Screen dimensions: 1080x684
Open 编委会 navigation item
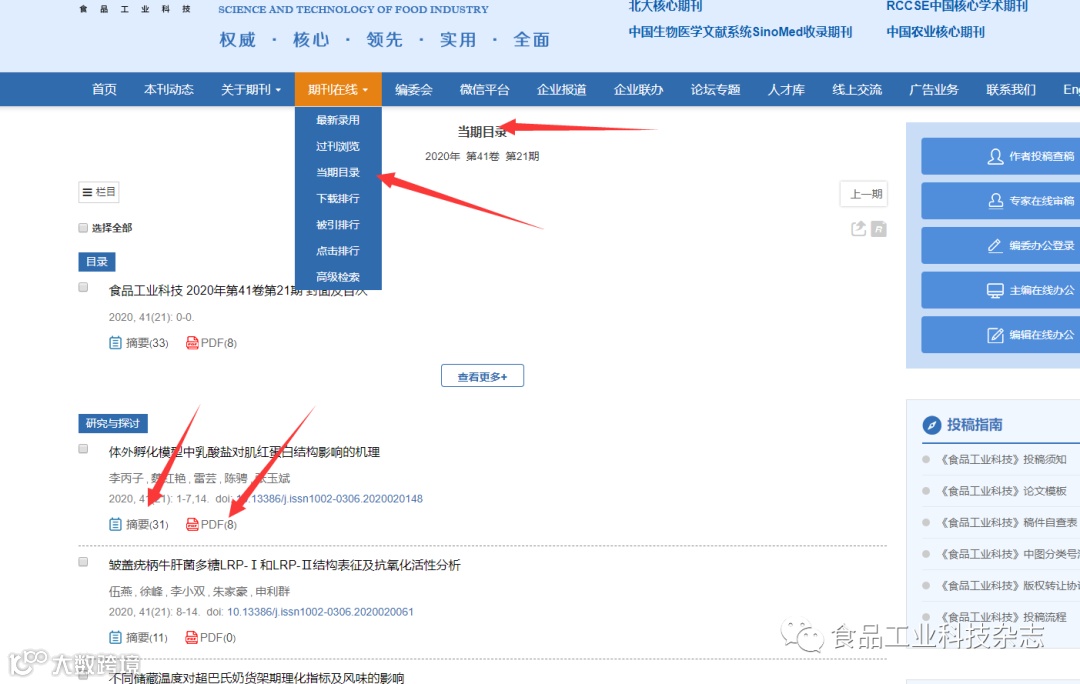(414, 90)
